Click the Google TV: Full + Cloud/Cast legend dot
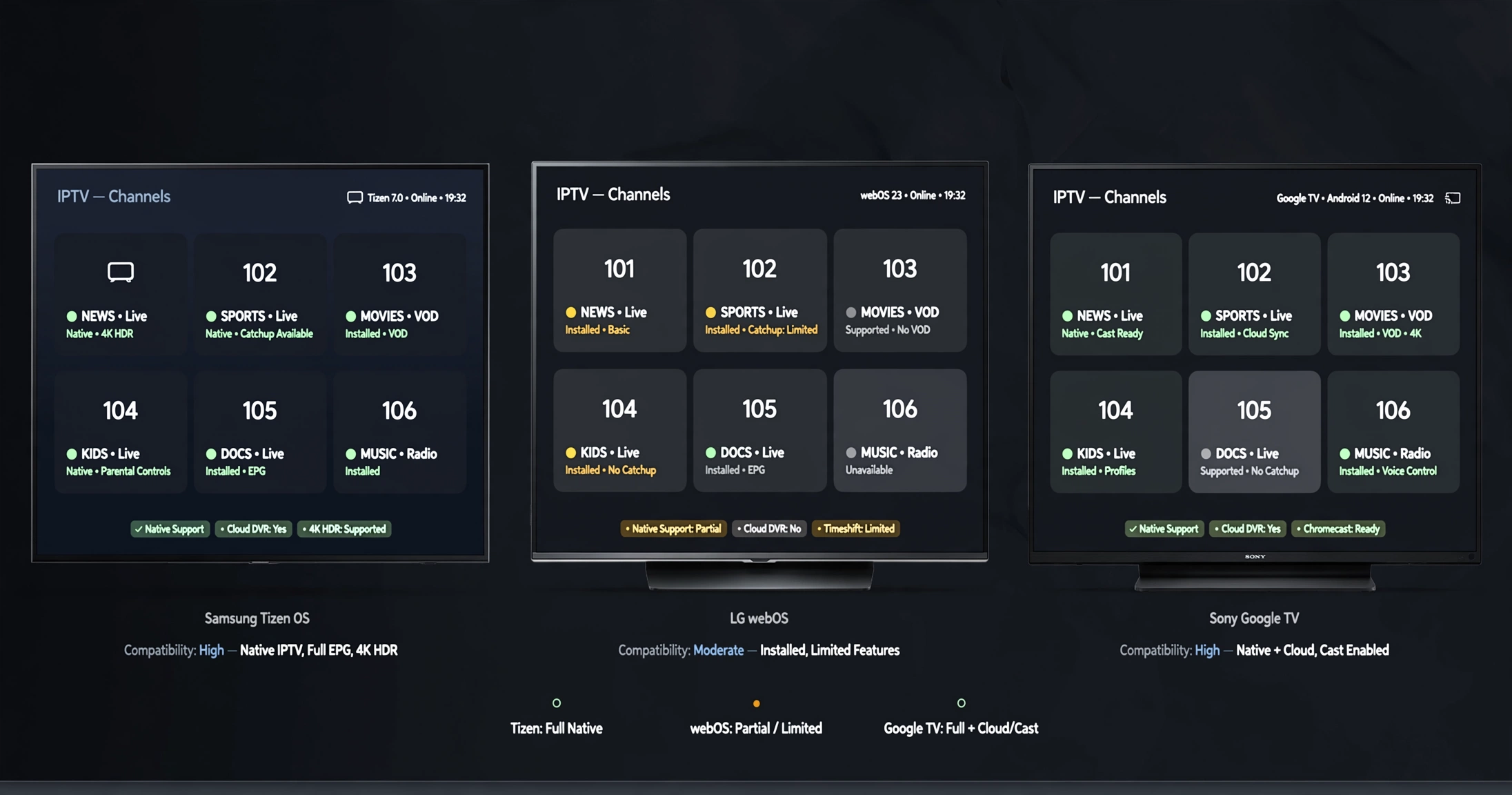The width and height of the screenshot is (1512, 795). click(962, 703)
